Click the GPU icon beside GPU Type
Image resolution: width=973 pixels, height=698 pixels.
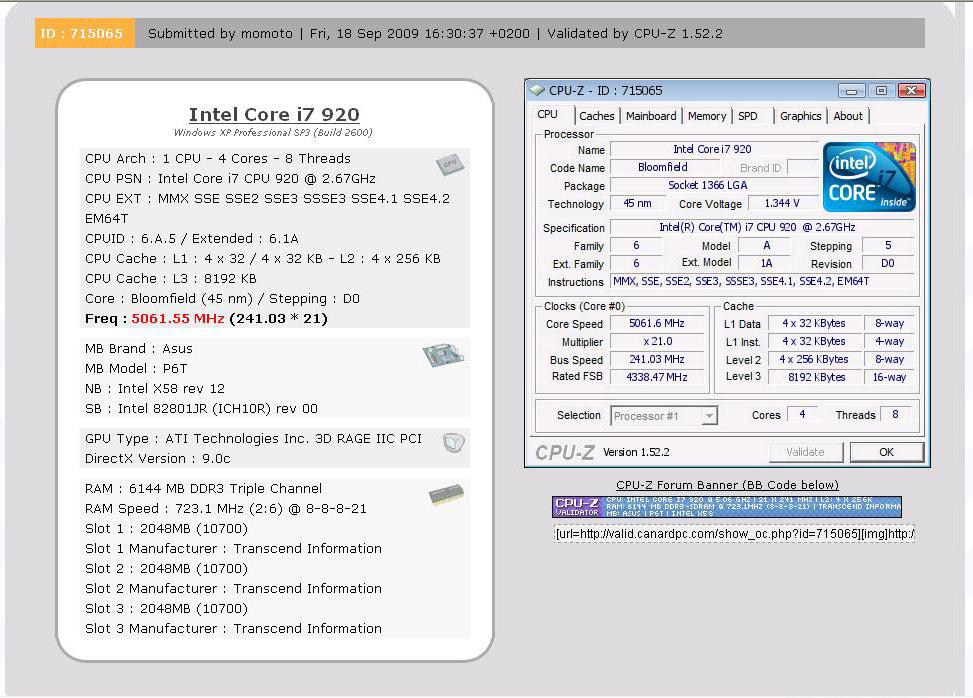[x=454, y=442]
